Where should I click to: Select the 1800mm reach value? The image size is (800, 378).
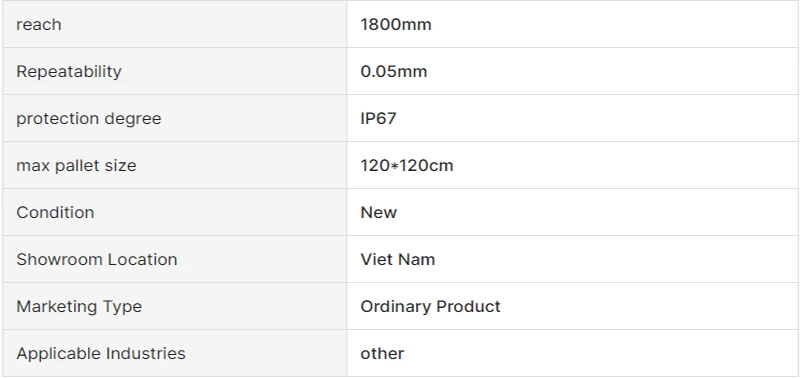(396, 24)
